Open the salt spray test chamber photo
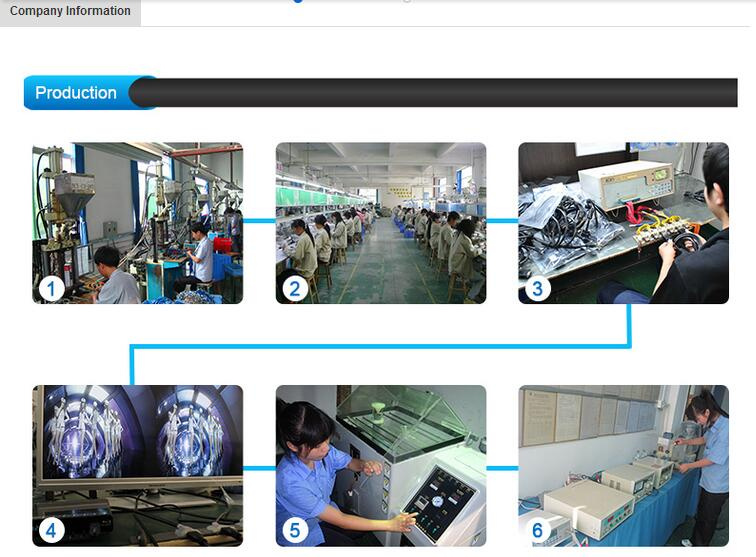 [381, 465]
